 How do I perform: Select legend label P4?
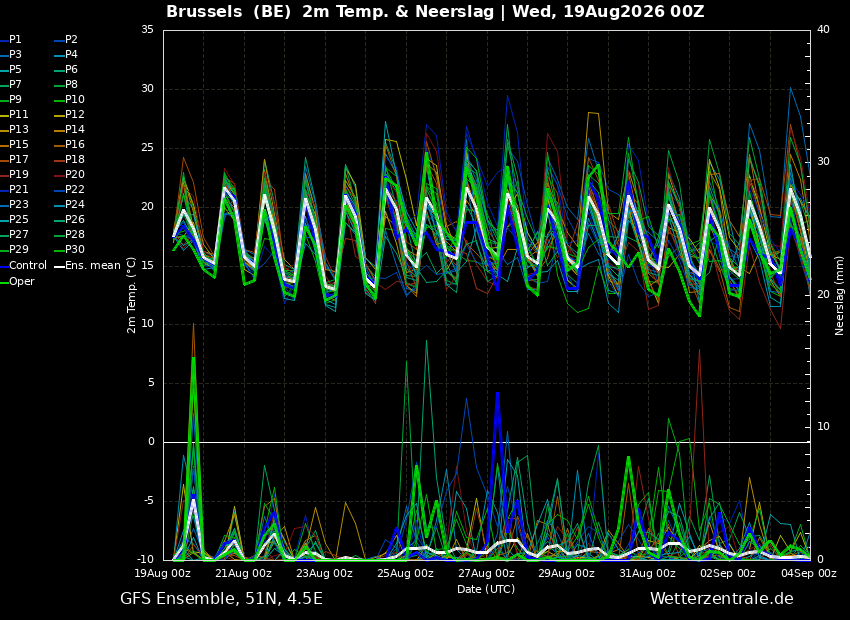point(67,54)
